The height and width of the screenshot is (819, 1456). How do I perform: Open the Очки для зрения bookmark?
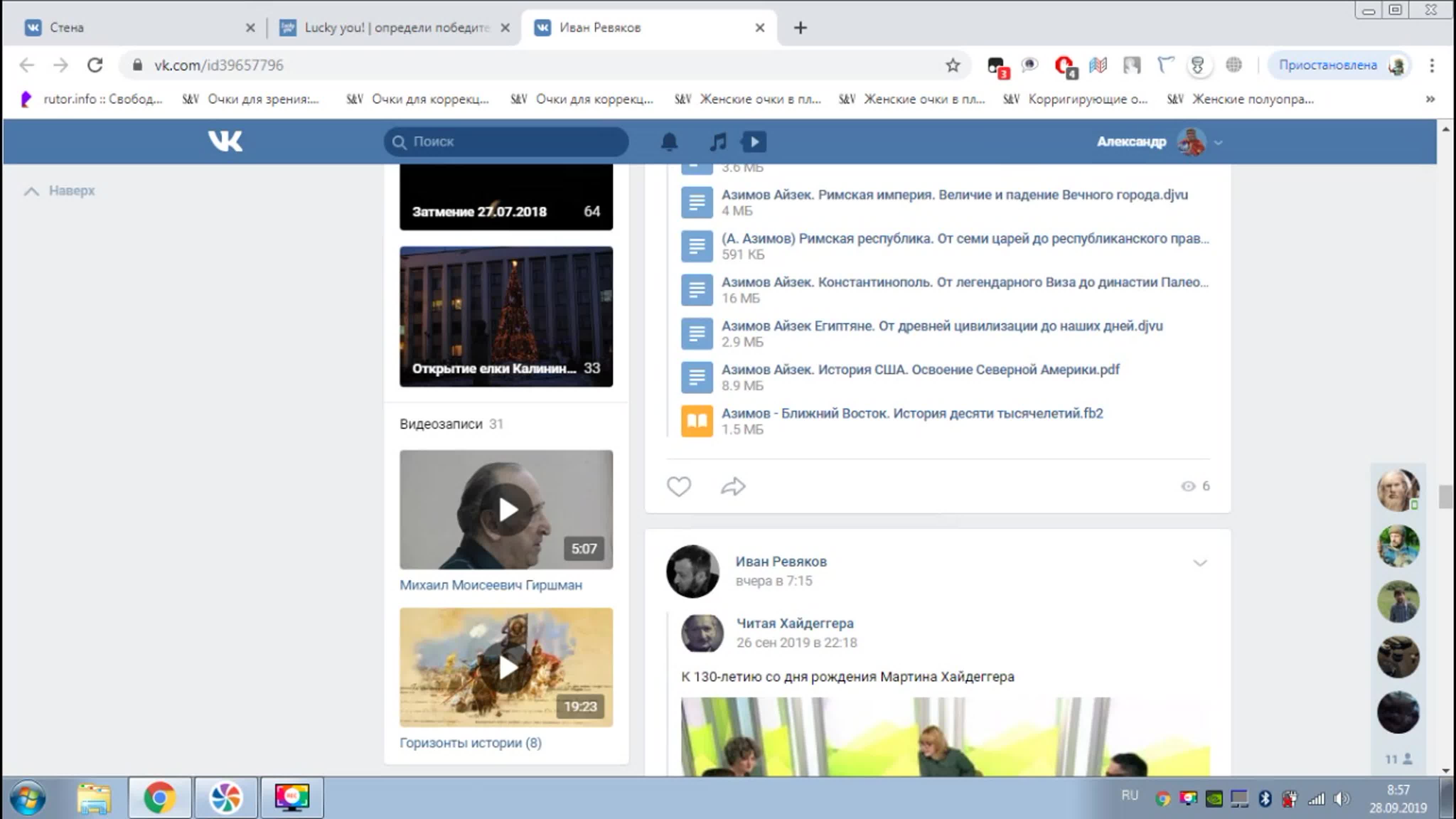[251, 100]
